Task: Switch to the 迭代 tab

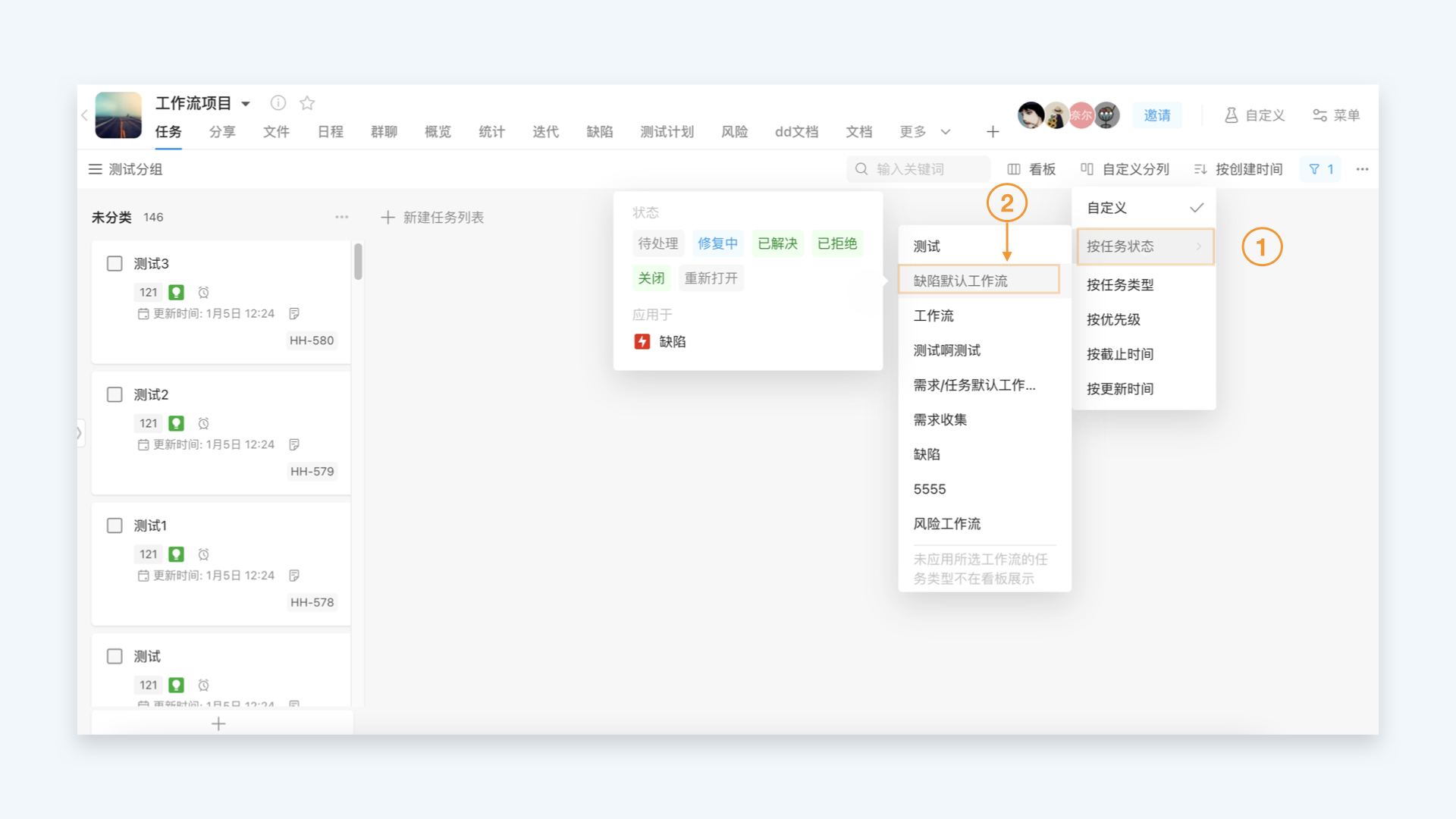Action: coord(545,132)
